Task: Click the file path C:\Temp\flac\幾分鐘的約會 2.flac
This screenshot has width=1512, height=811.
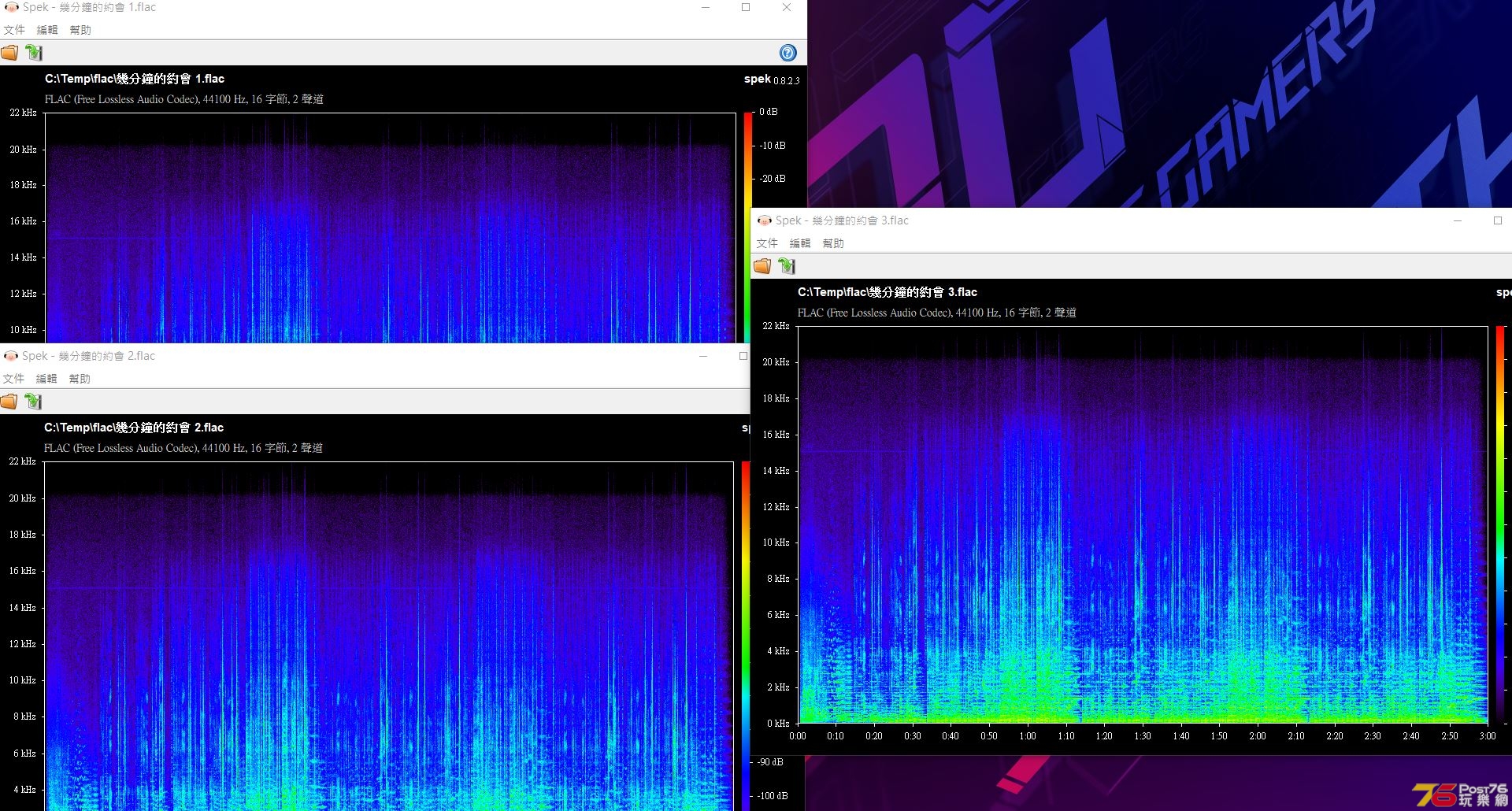Action: (134, 428)
